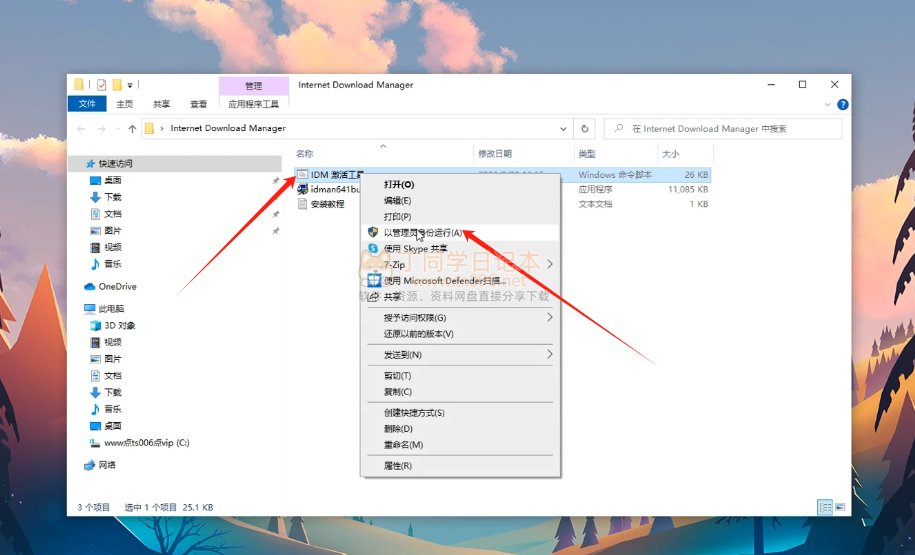Open OneDrive in the navigation pane
This screenshot has width=915, height=555.
pos(110,287)
